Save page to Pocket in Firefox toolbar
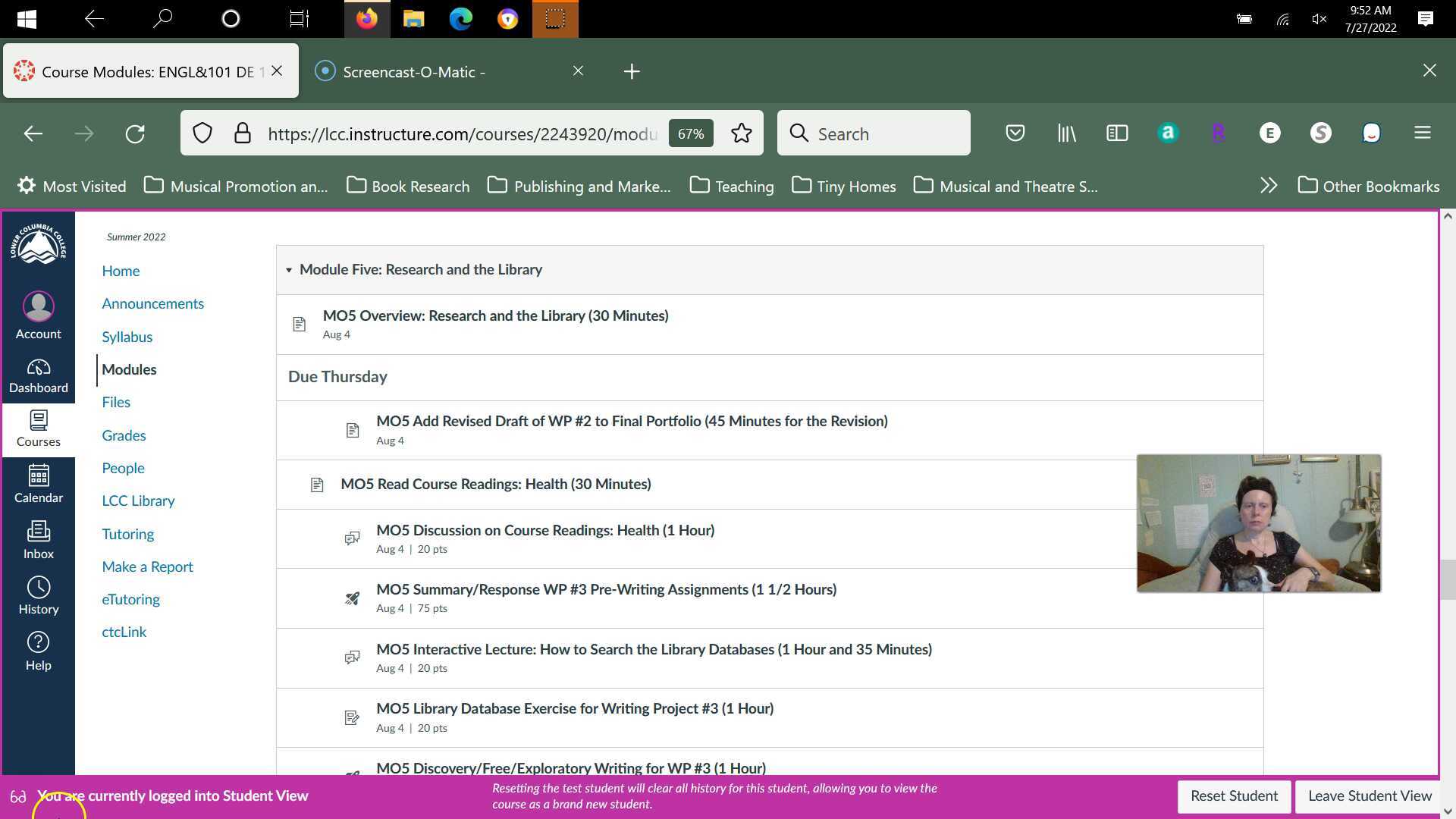Screen dimensions: 1456x819 click(1015, 133)
